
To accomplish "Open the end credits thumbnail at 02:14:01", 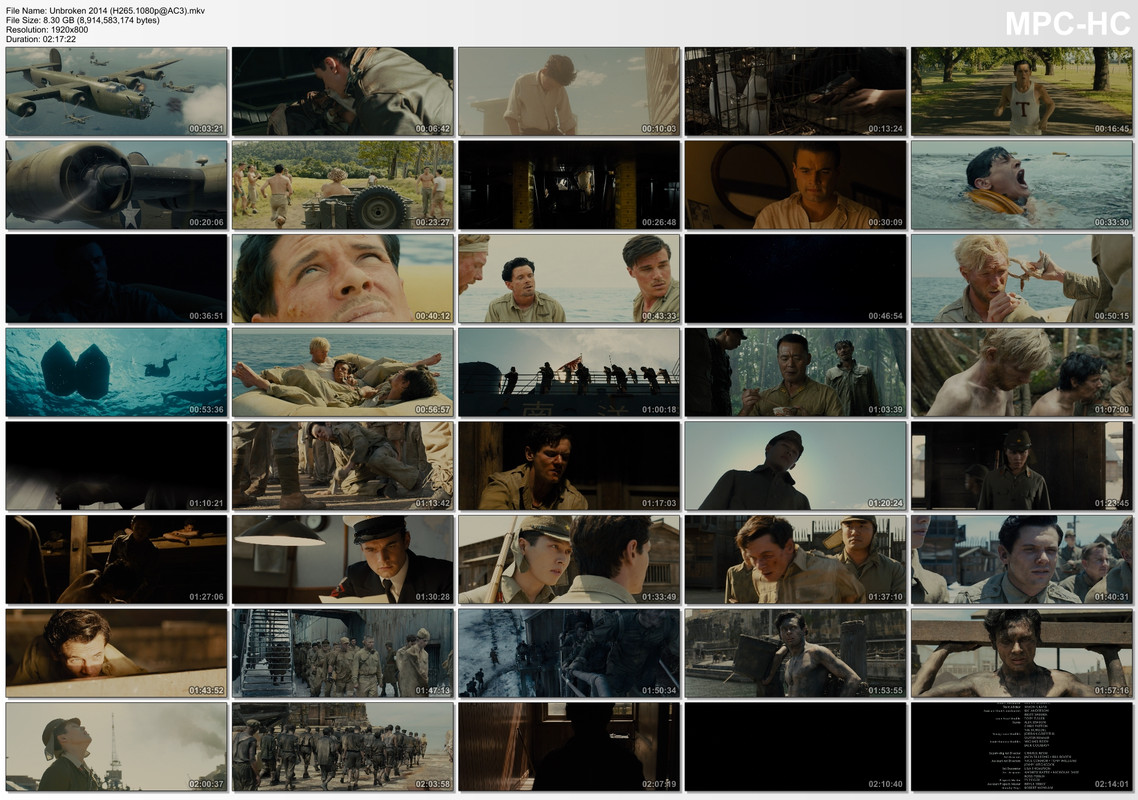I will (1022, 747).
